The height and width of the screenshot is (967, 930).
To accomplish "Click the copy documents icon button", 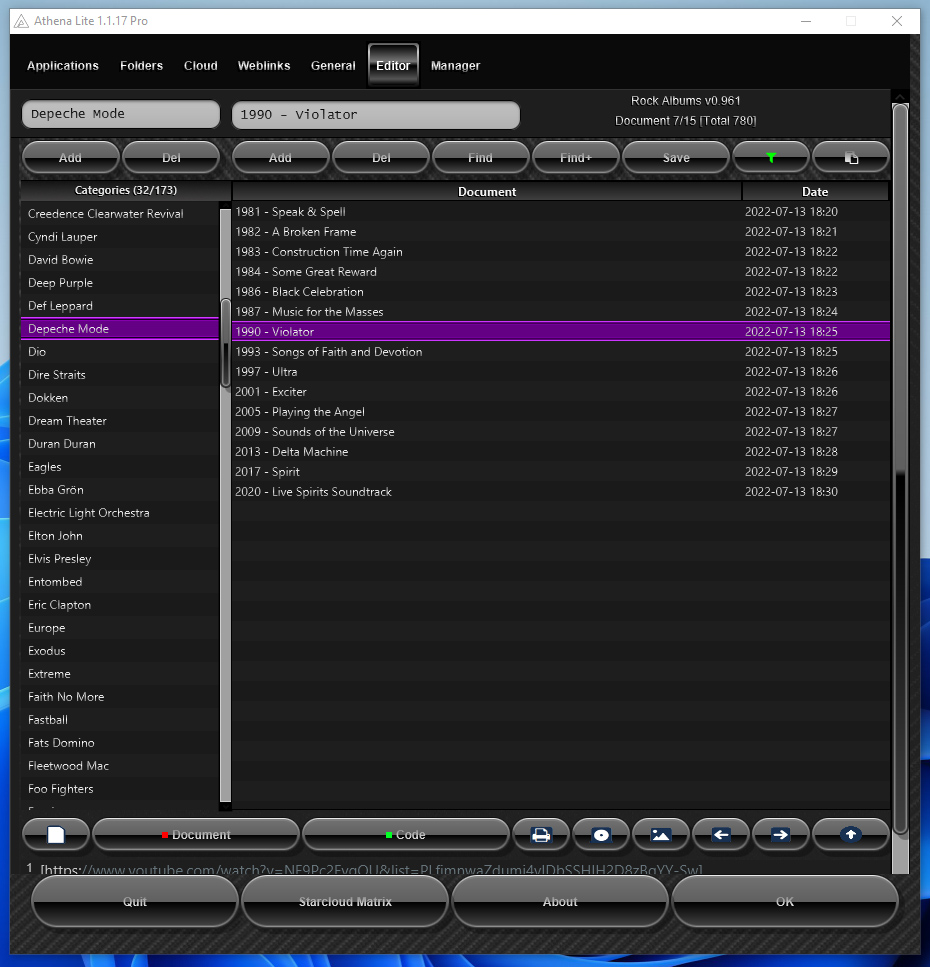I will click(x=850, y=157).
